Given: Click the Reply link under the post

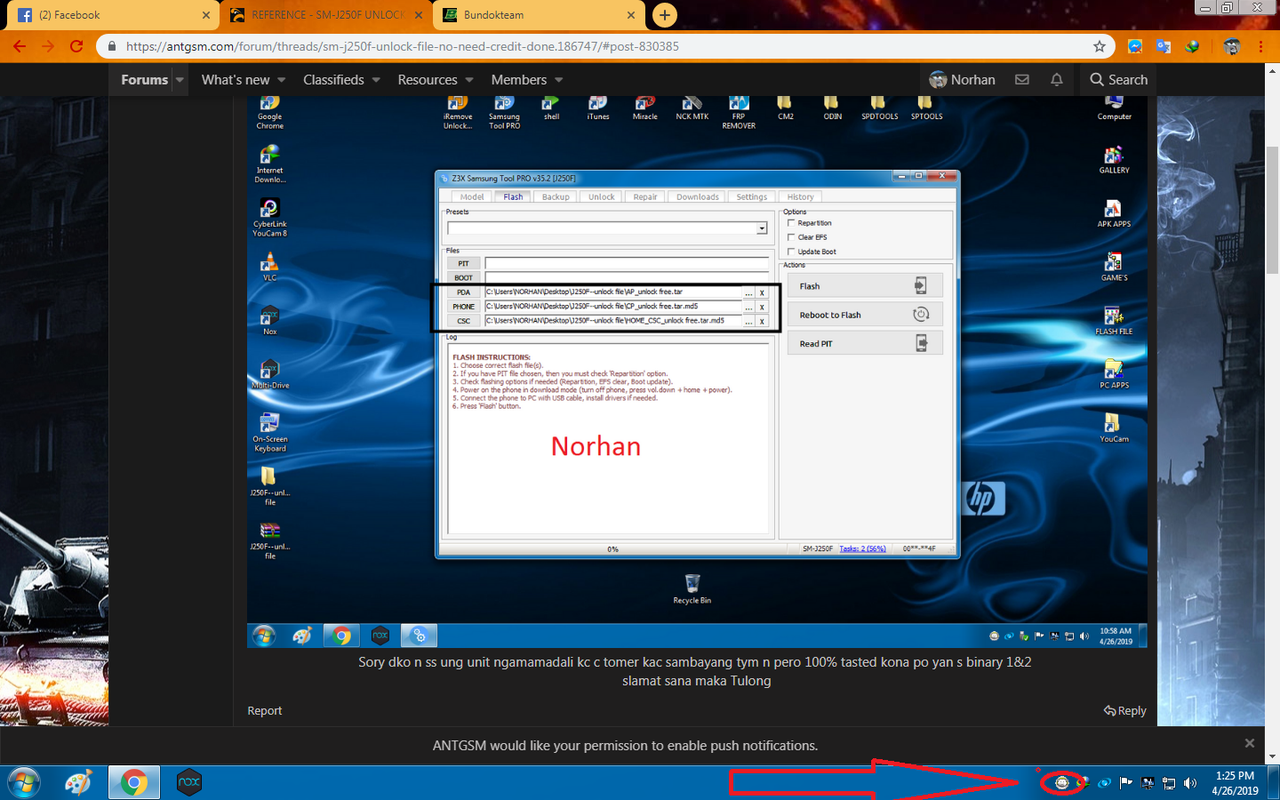Looking at the screenshot, I should (1124, 710).
